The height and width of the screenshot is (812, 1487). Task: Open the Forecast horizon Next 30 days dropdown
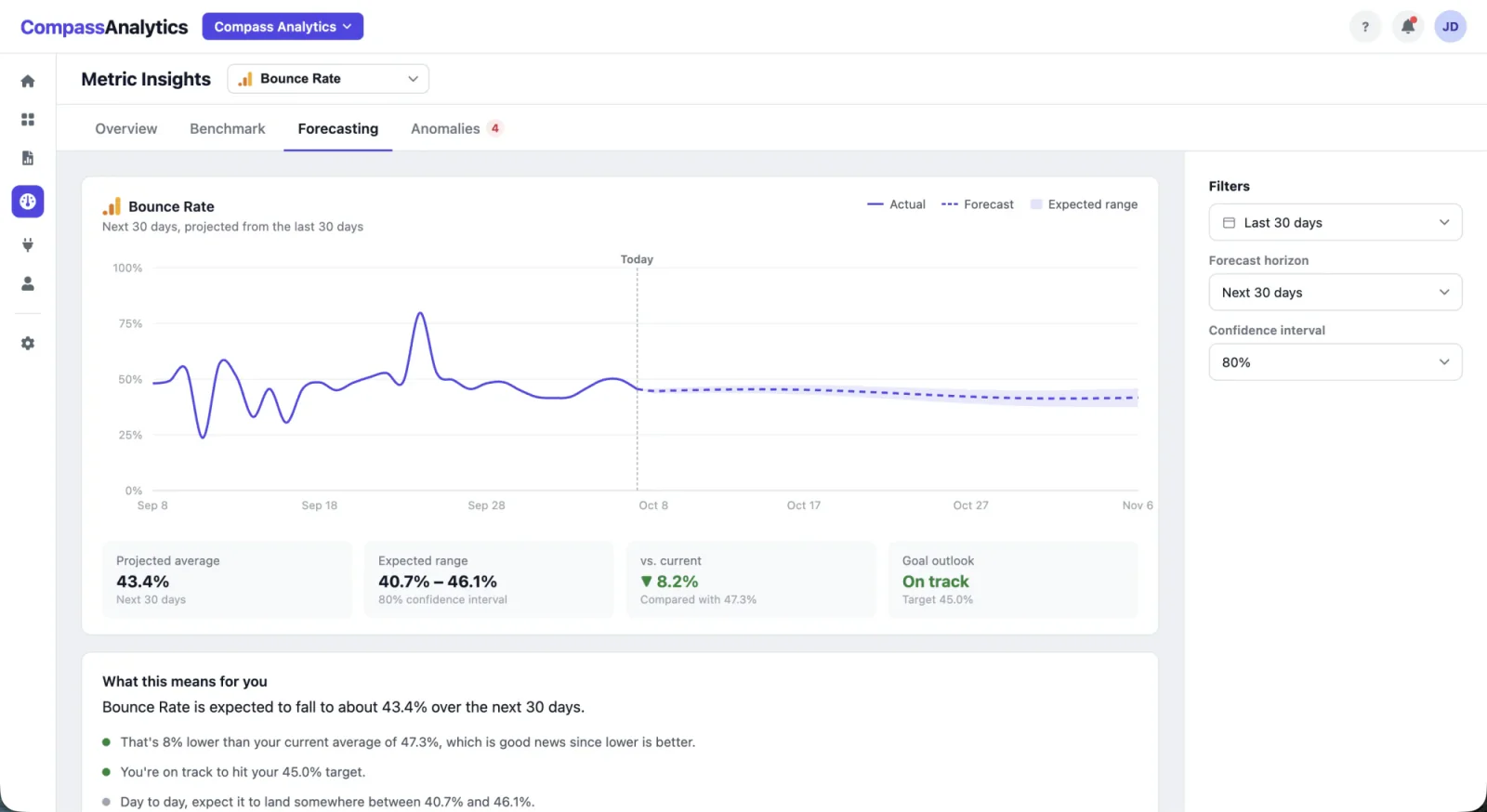[x=1336, y=293]
